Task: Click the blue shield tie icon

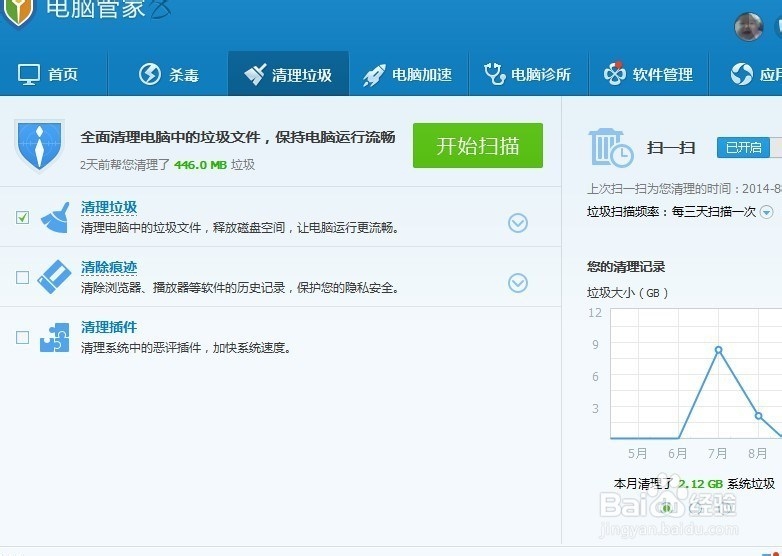Action: pos(39,145)
